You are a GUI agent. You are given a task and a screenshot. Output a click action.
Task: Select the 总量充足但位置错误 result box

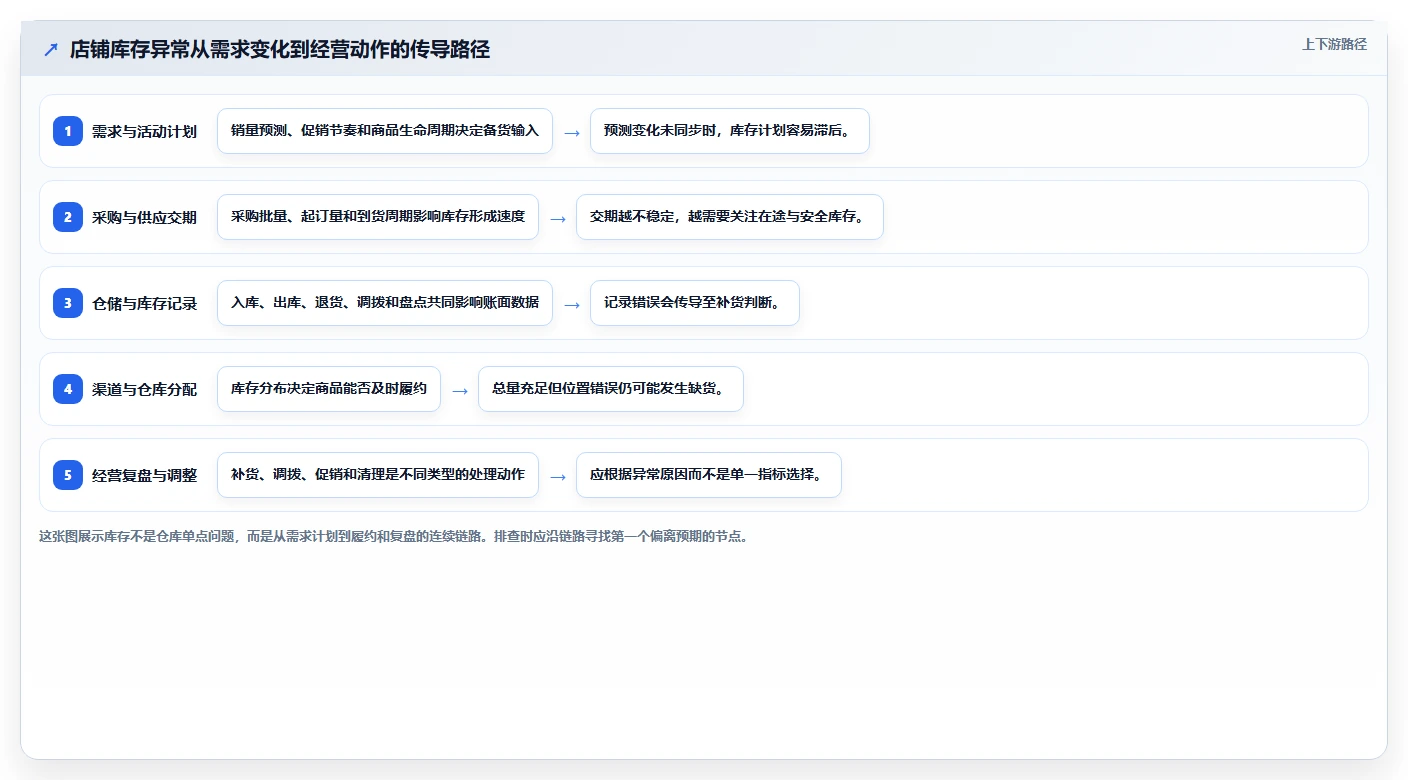(611, 389)
